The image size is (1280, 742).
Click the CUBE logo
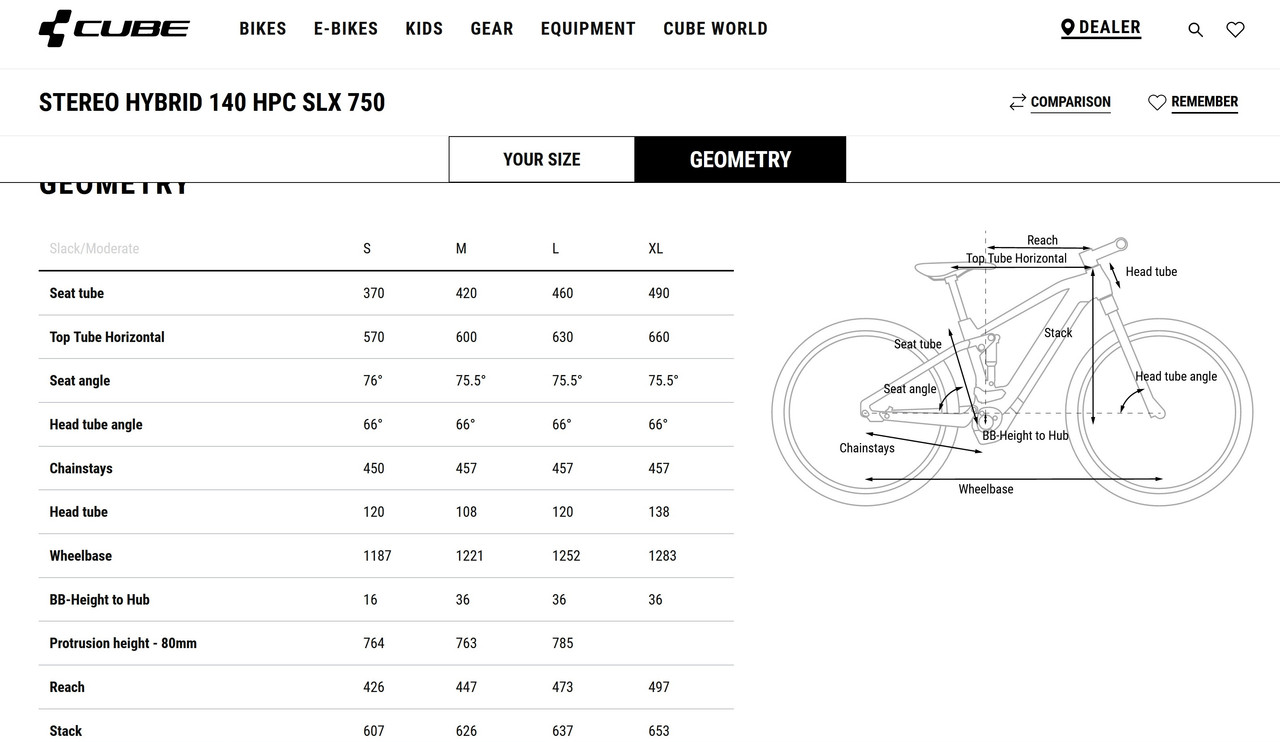114,29
